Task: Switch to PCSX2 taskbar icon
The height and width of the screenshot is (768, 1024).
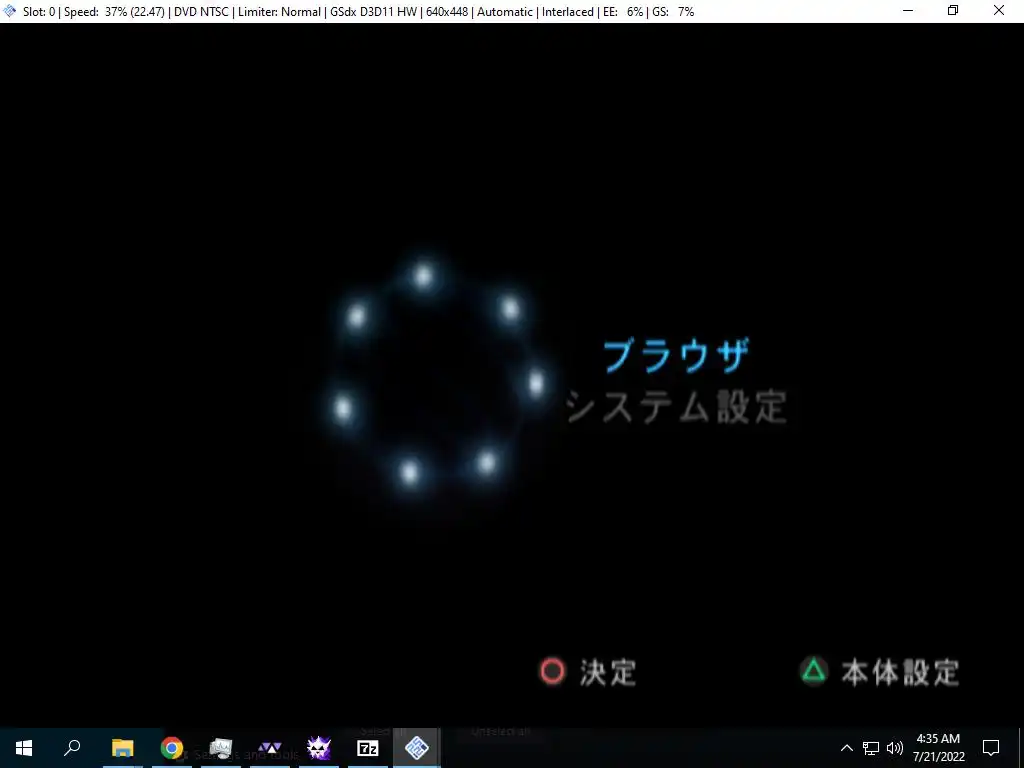Action: point(417,748)
